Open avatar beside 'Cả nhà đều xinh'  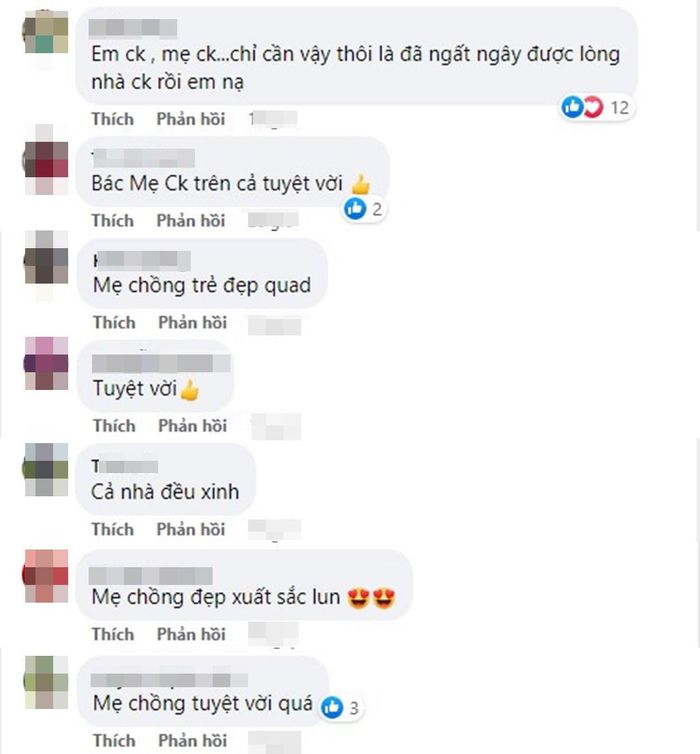[x=46, y=470]
